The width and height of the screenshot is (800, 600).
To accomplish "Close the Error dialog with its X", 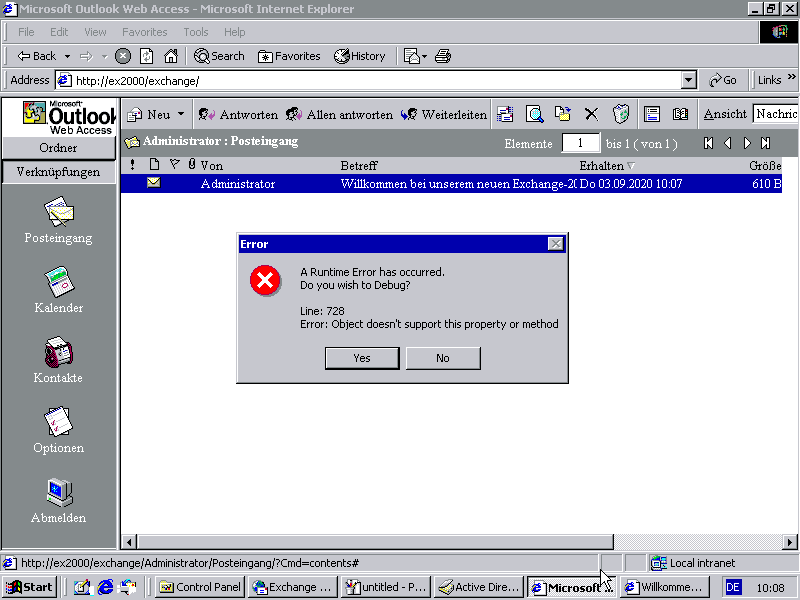I will [x=555, y=244].
